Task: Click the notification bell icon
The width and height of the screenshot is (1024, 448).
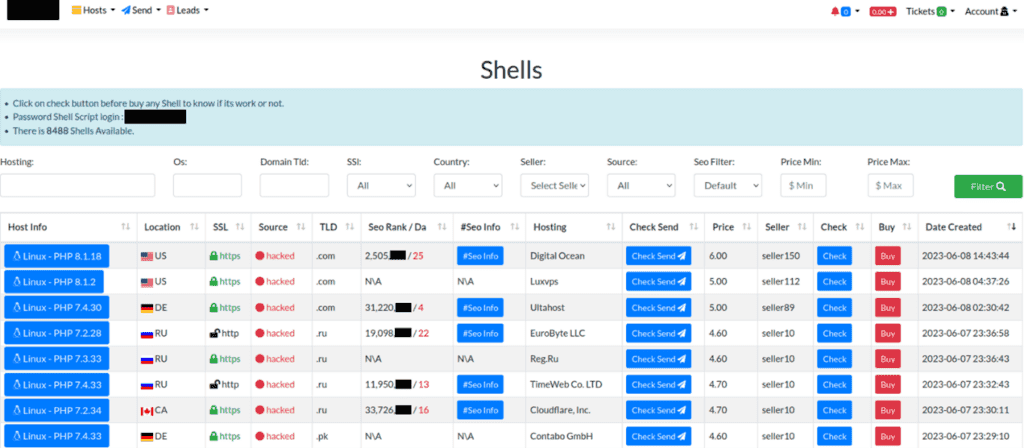Action: 835,11
